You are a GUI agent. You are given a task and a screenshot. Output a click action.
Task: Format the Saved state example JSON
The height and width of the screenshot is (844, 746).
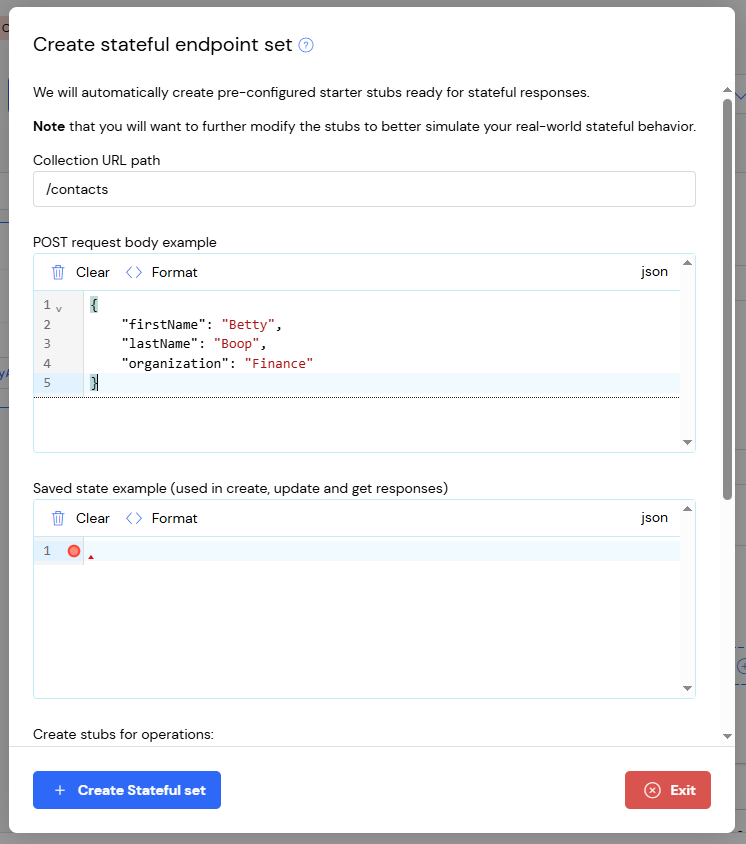pyautogui.click(x=161, y=518)
